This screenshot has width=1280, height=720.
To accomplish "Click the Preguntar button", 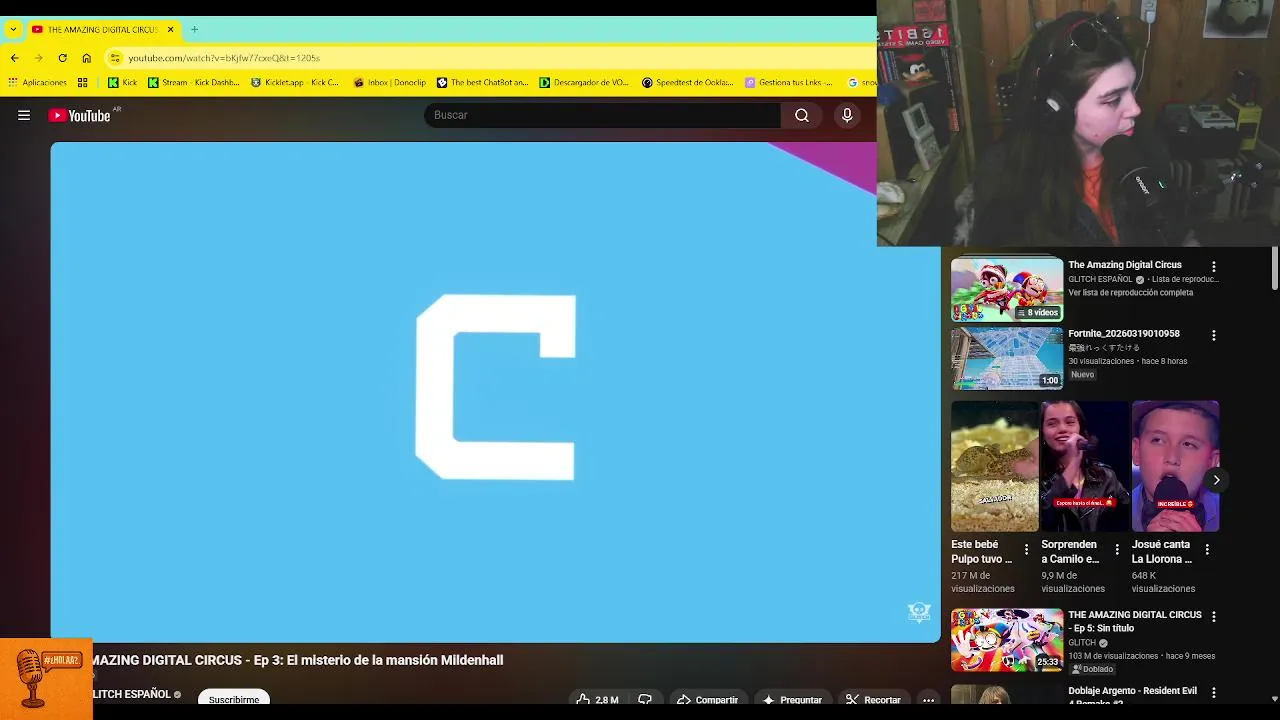I will (x=791, y=700).
